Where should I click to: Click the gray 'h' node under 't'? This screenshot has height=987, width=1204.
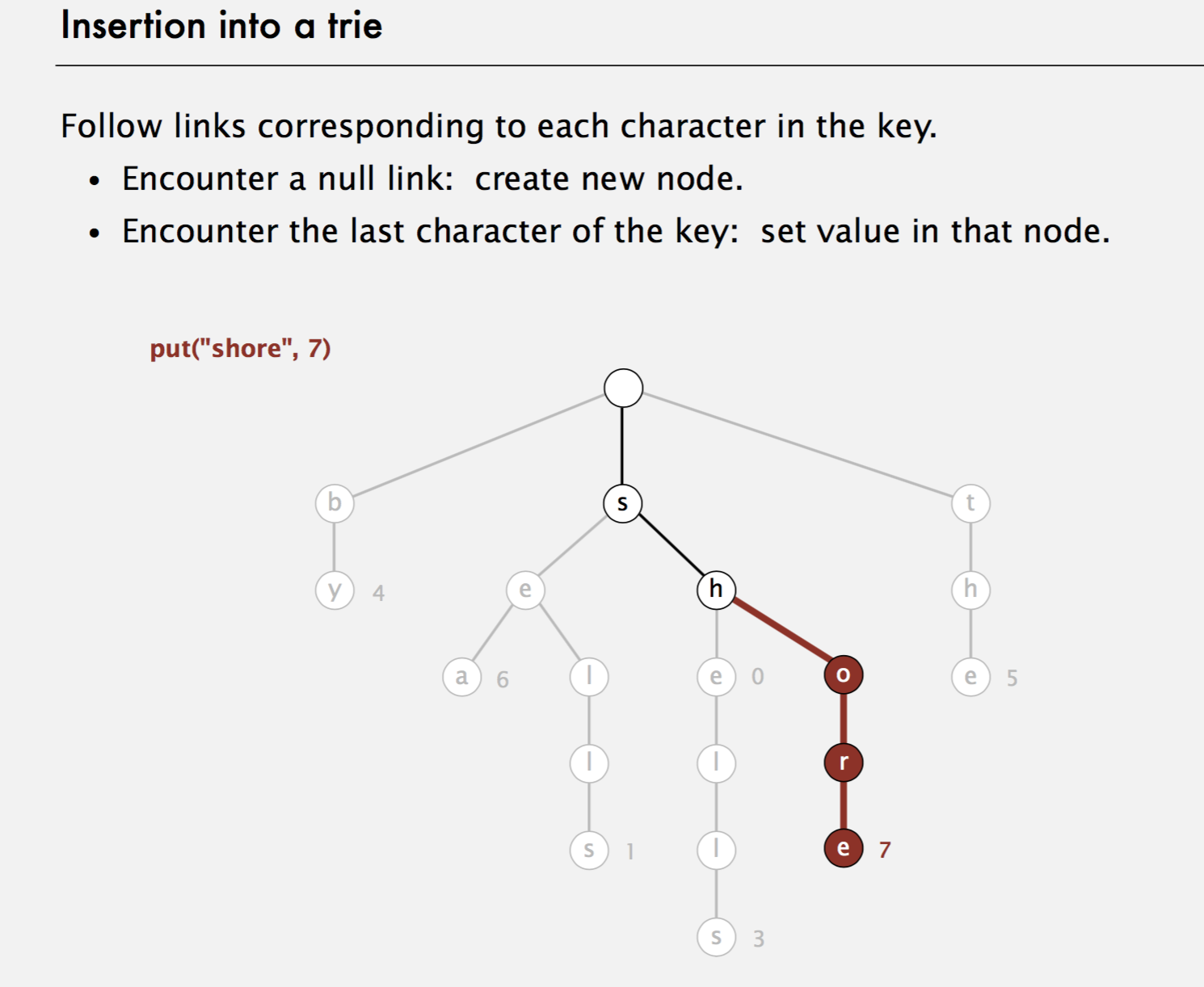[970, 590]
